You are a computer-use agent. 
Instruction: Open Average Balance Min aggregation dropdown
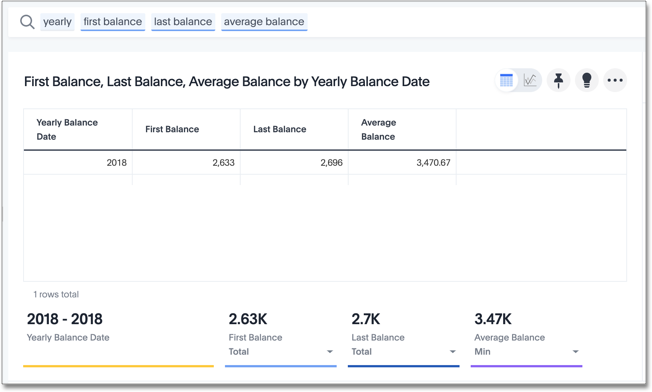click(527, 352)
